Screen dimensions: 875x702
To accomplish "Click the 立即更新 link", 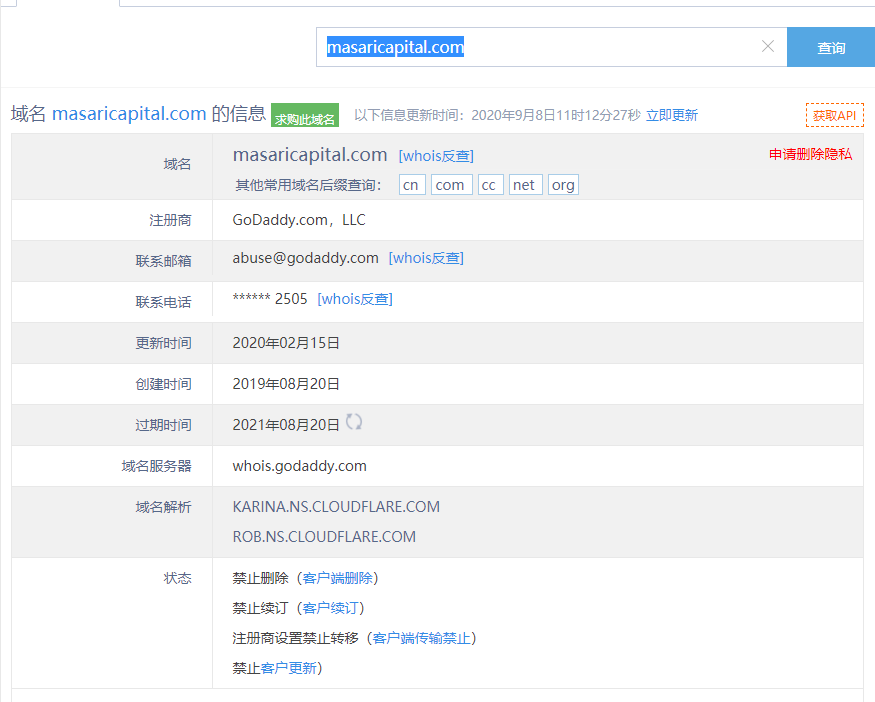I will [671, 115].
